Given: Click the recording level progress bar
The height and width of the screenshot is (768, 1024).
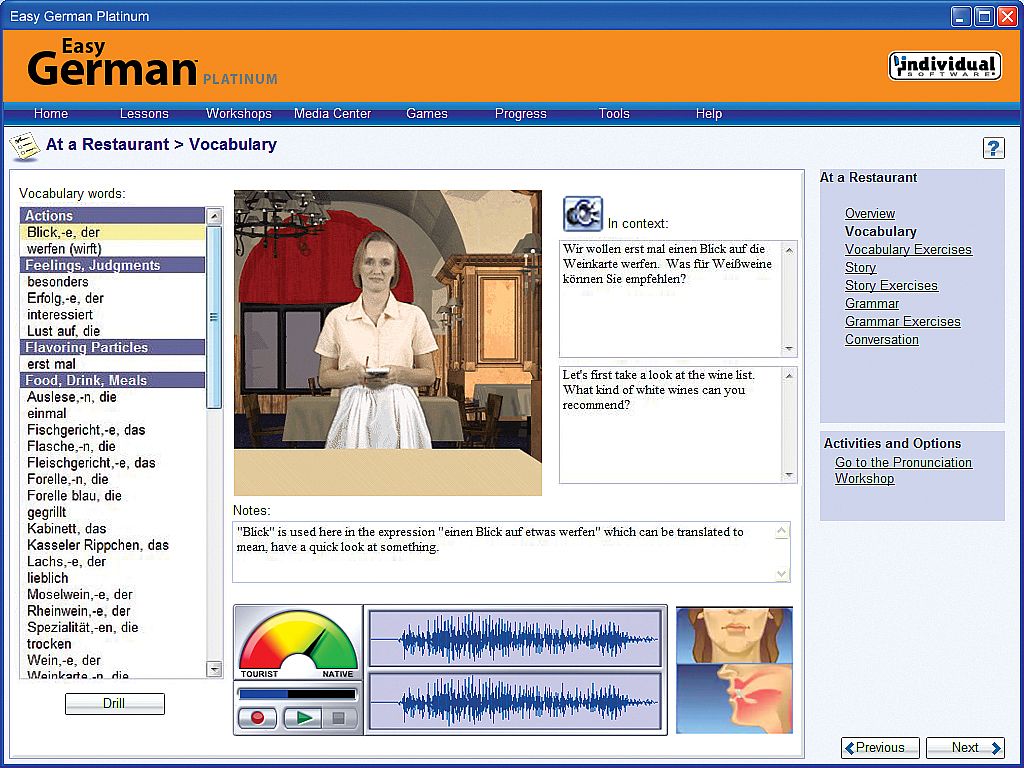Looking at the screenshot, I should [297, 694].
